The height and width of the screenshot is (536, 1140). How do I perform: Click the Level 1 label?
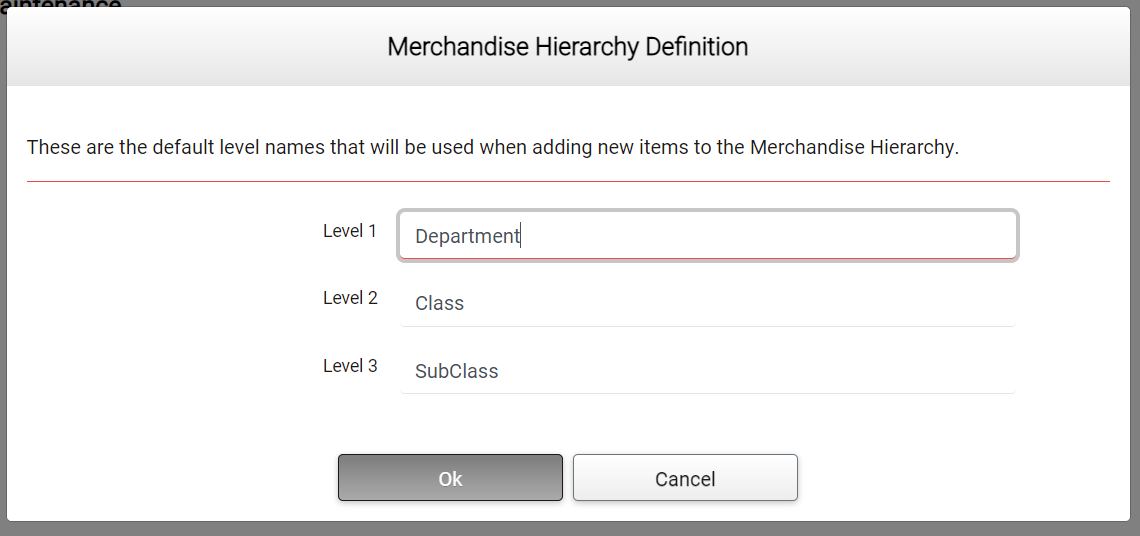click(x=350, y=231)
